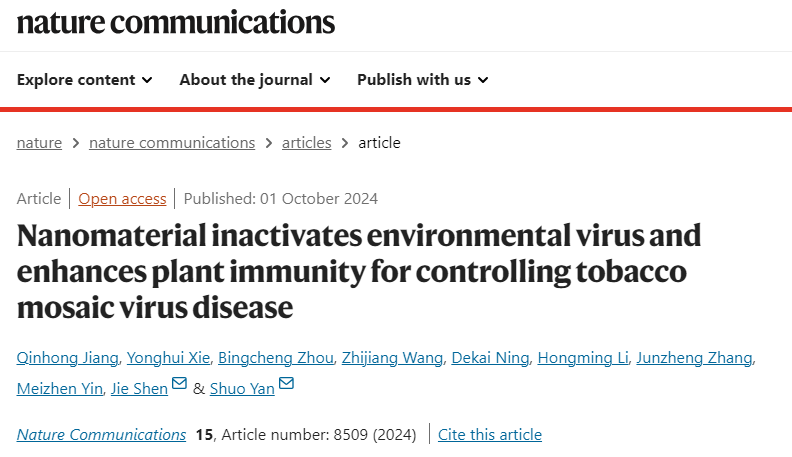Screen dimensions: 792x457
Task: Click author name Dekai Ning
Action: 490,358
